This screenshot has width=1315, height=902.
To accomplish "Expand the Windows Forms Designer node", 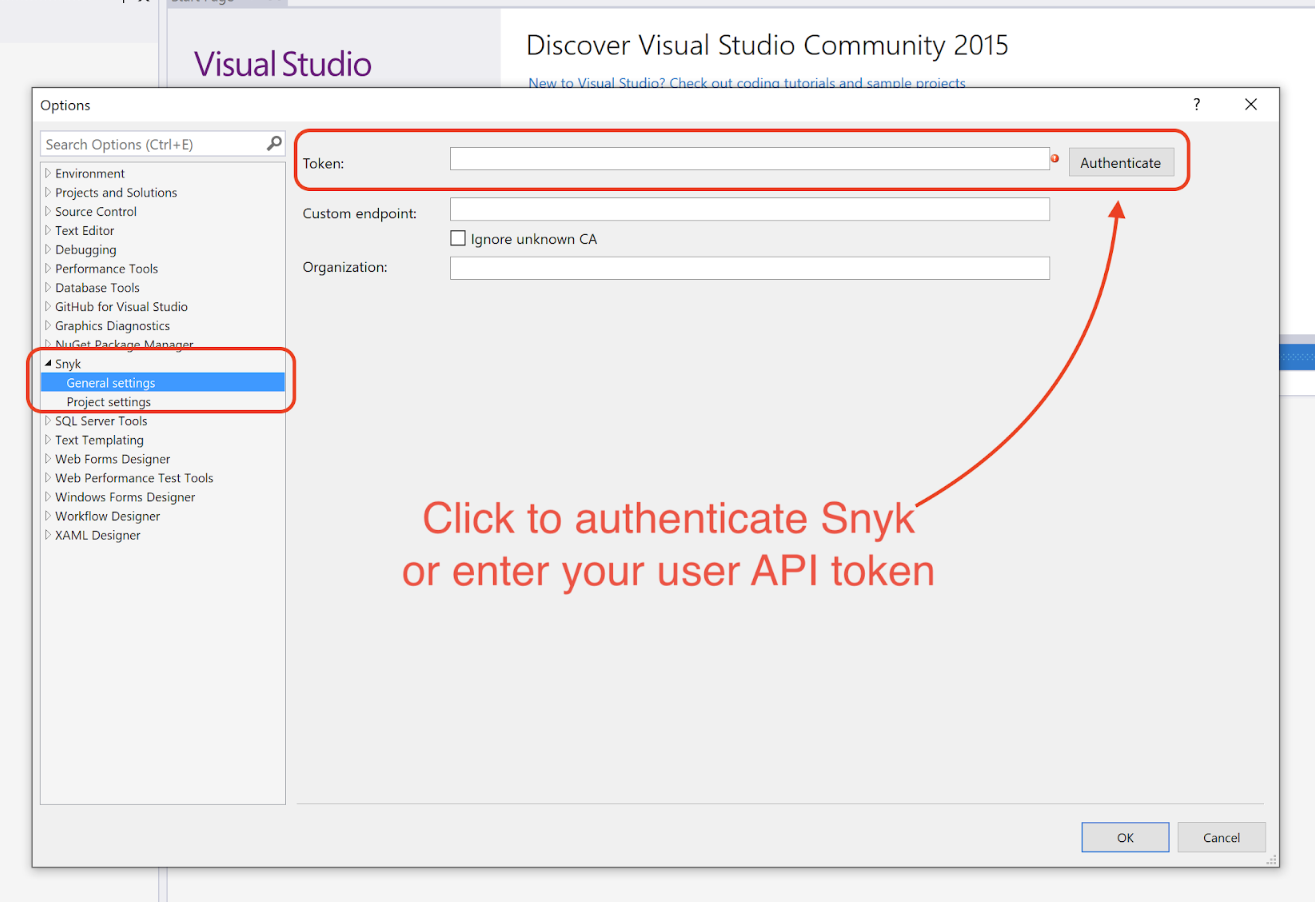I will pyautogui.click(x=48, y=497).
